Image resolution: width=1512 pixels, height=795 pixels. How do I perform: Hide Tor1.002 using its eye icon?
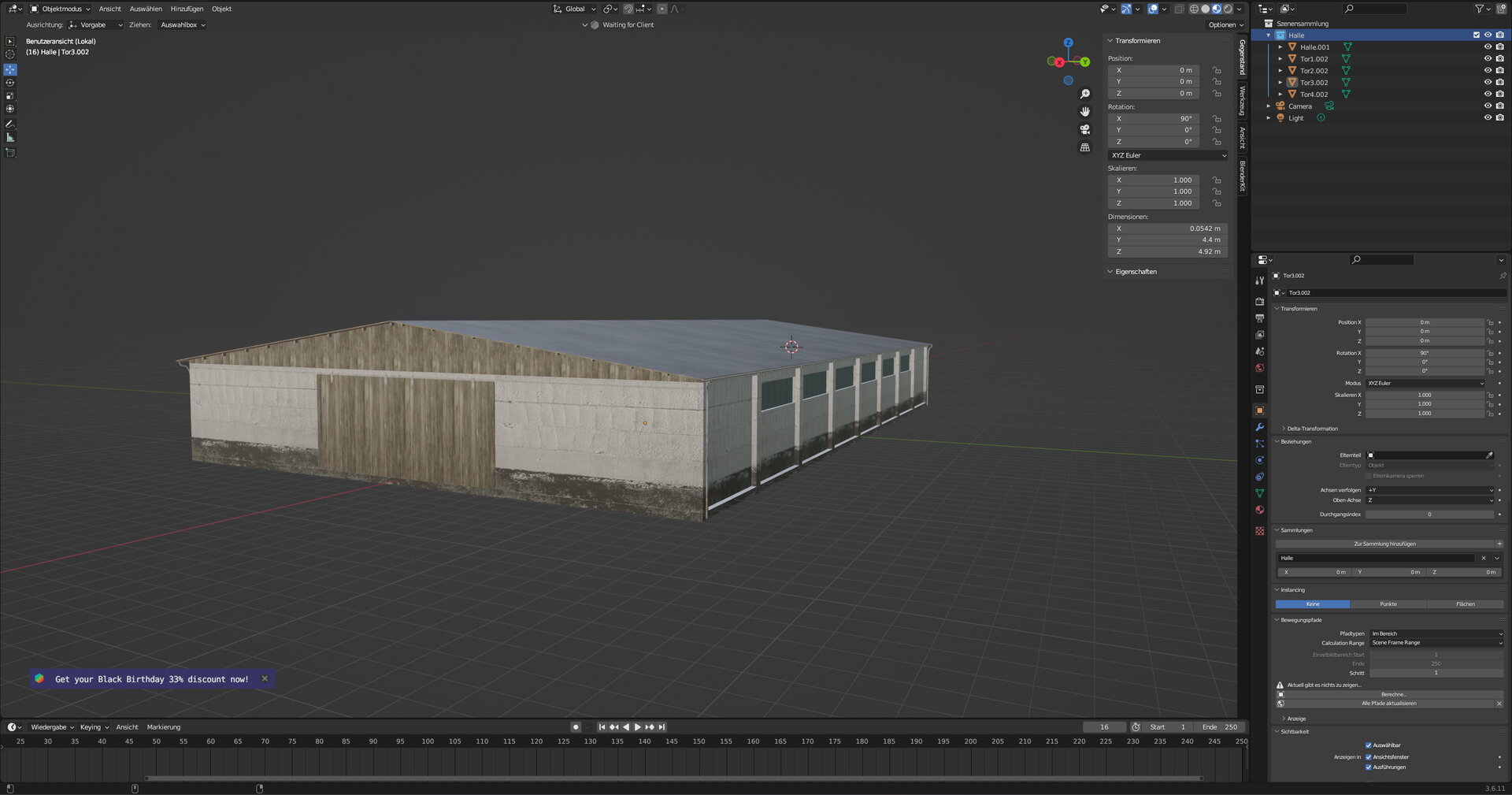(x=1488, y=58)
